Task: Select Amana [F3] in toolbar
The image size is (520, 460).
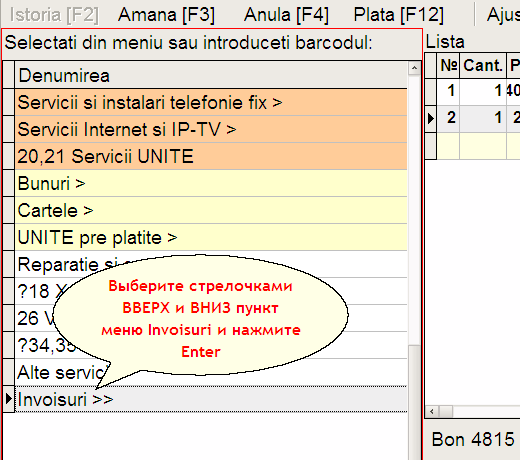Action: (166, 15)
